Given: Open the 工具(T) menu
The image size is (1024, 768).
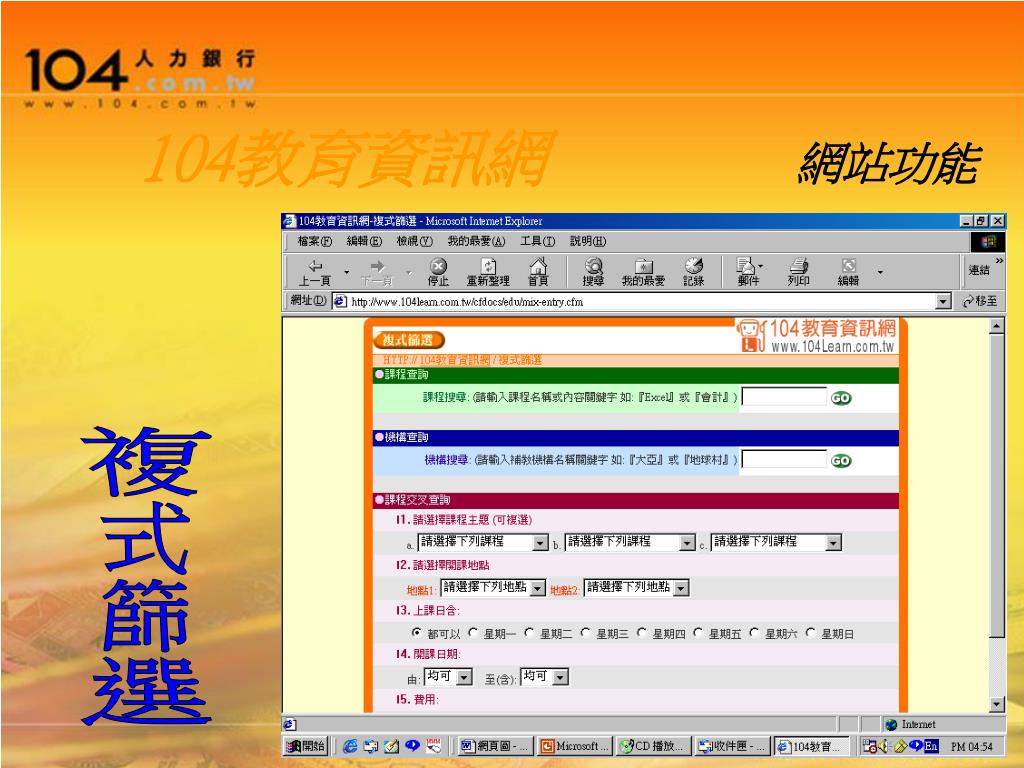Looking at the screenshot, I should pos(537,241).
